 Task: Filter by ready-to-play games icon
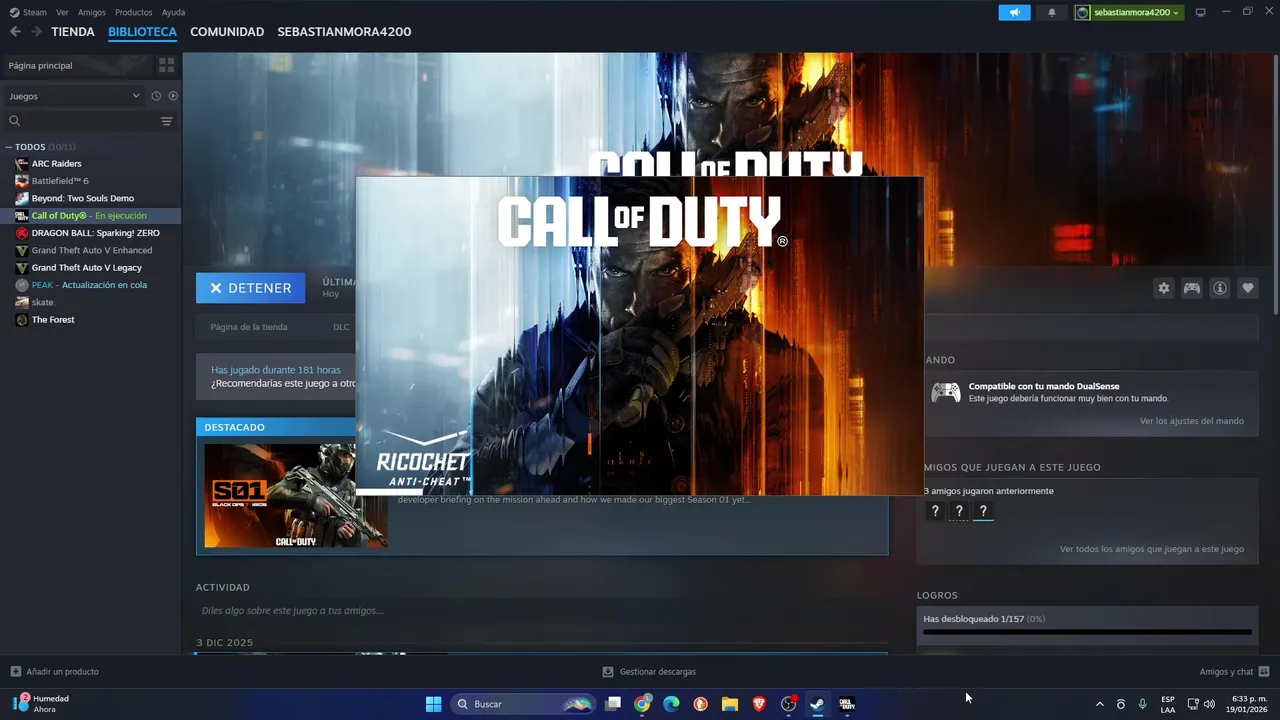tap(173, 96)
